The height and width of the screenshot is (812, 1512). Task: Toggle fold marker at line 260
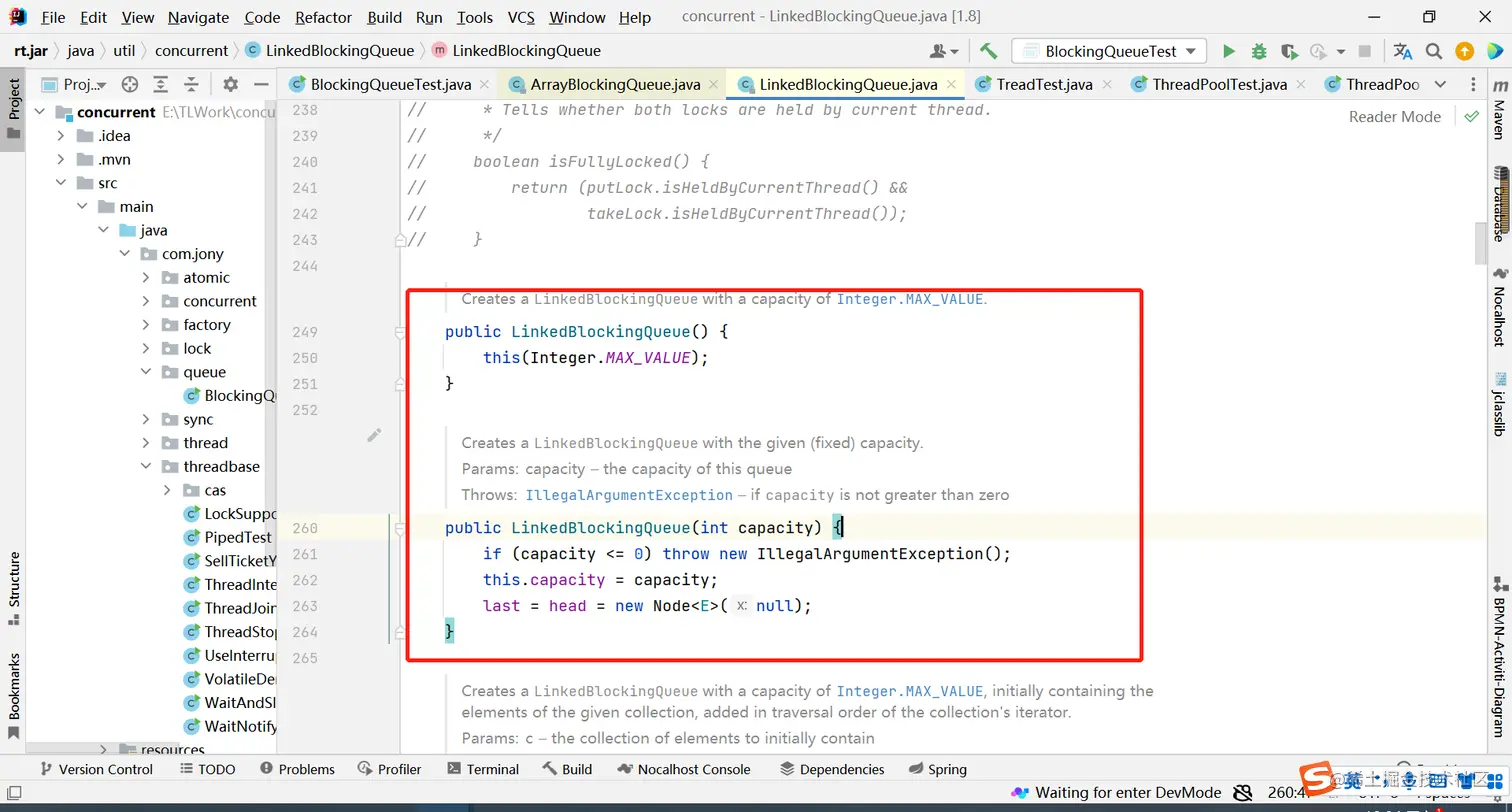click(x=399, y=528)
